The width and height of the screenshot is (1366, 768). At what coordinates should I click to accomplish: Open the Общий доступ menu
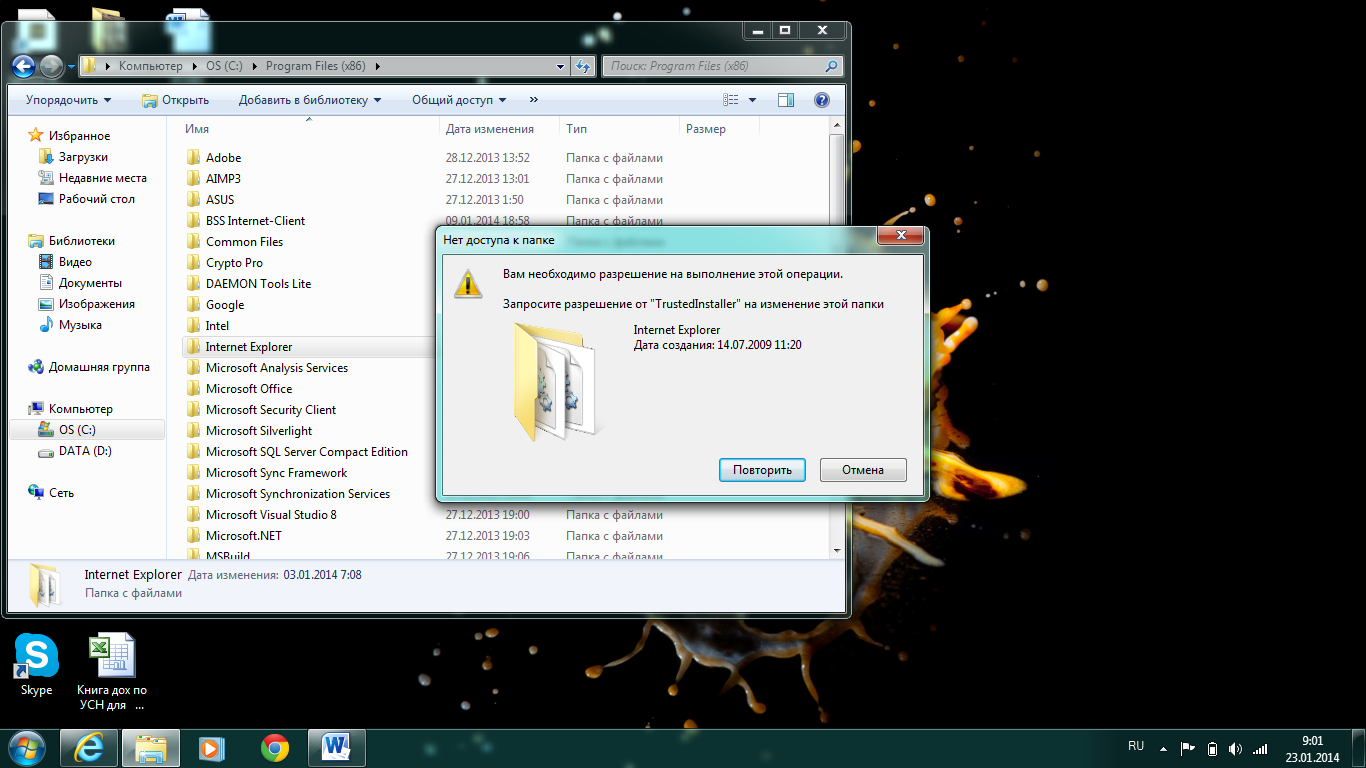pos(459,100)
